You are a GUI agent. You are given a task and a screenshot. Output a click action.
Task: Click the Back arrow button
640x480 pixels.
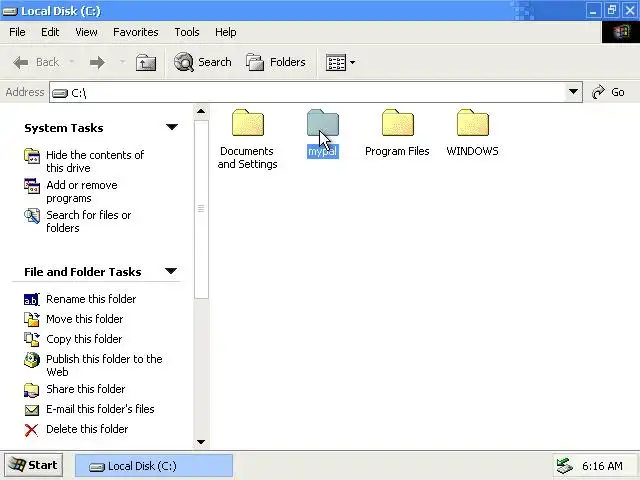36,62
